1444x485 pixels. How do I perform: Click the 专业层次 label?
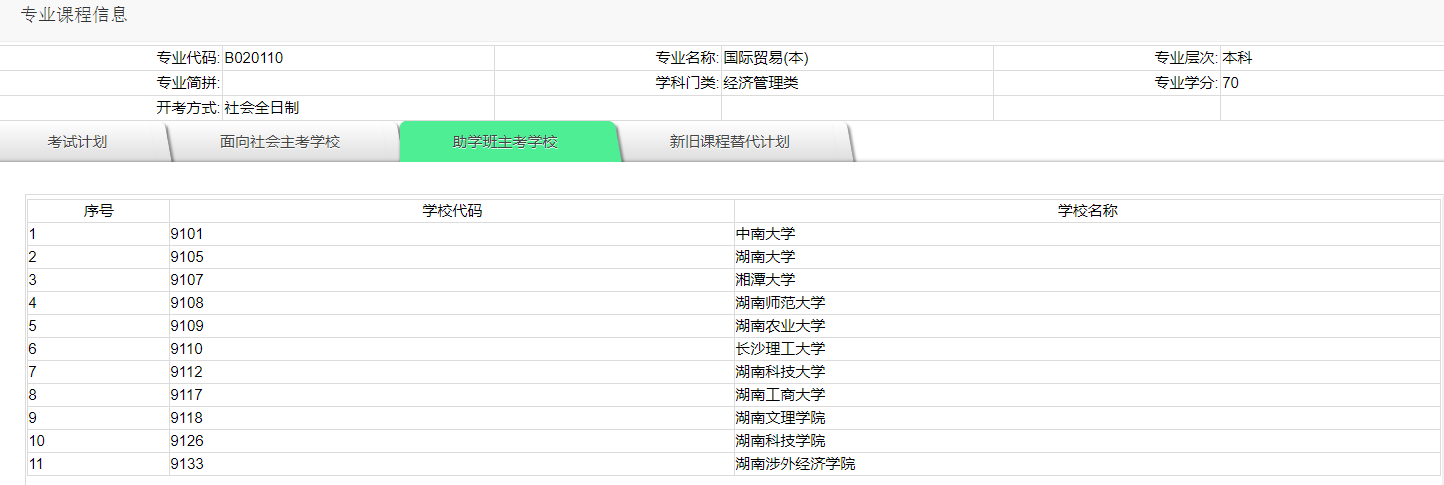click(x=1186, y=58)
